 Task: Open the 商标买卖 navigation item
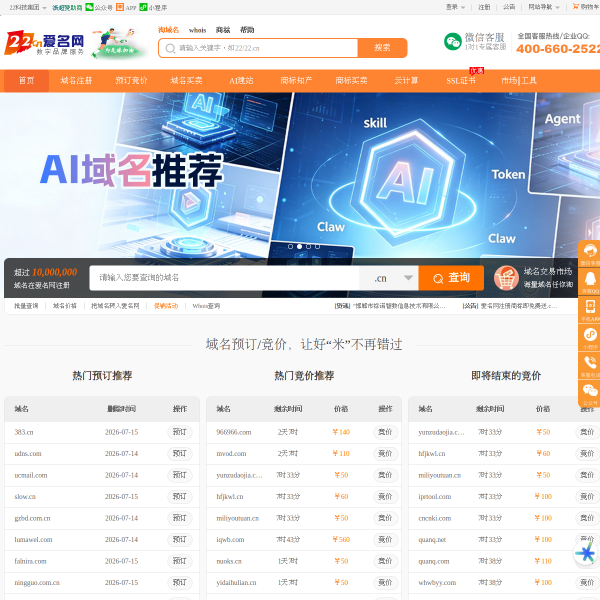pos(351,80)
